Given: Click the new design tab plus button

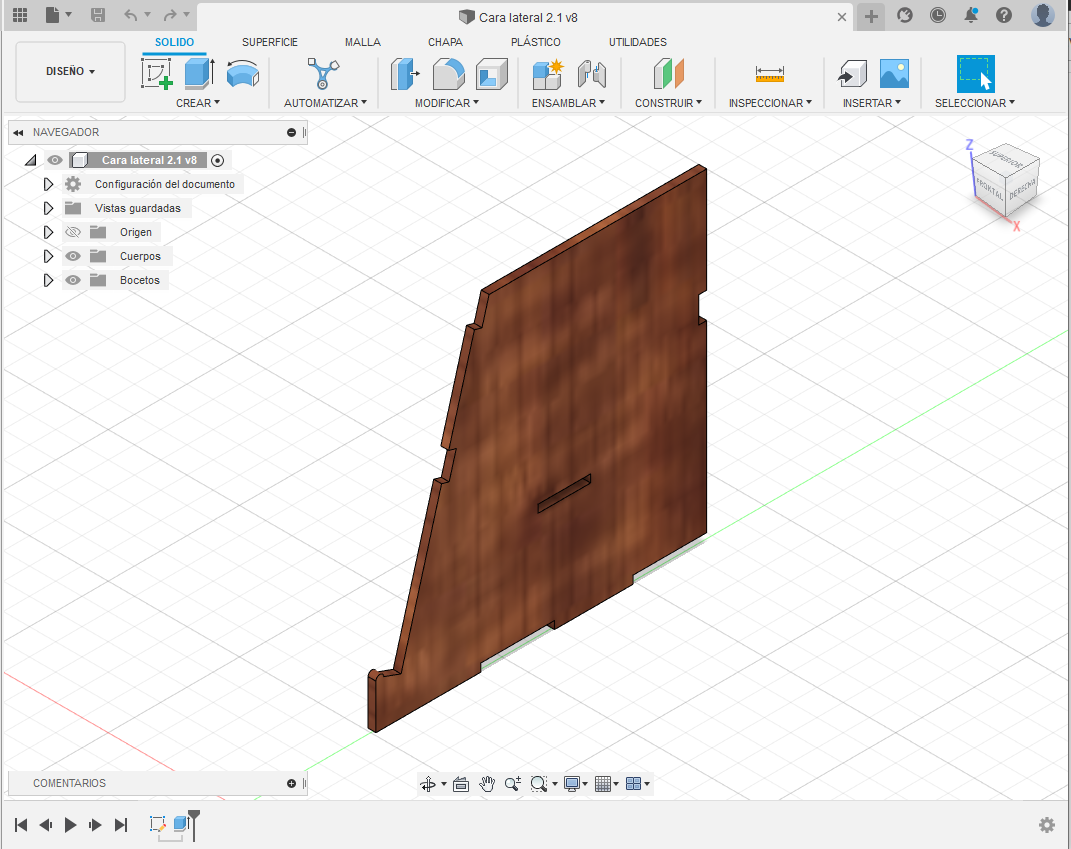Looking at the screenshot, I should (871, 16).
